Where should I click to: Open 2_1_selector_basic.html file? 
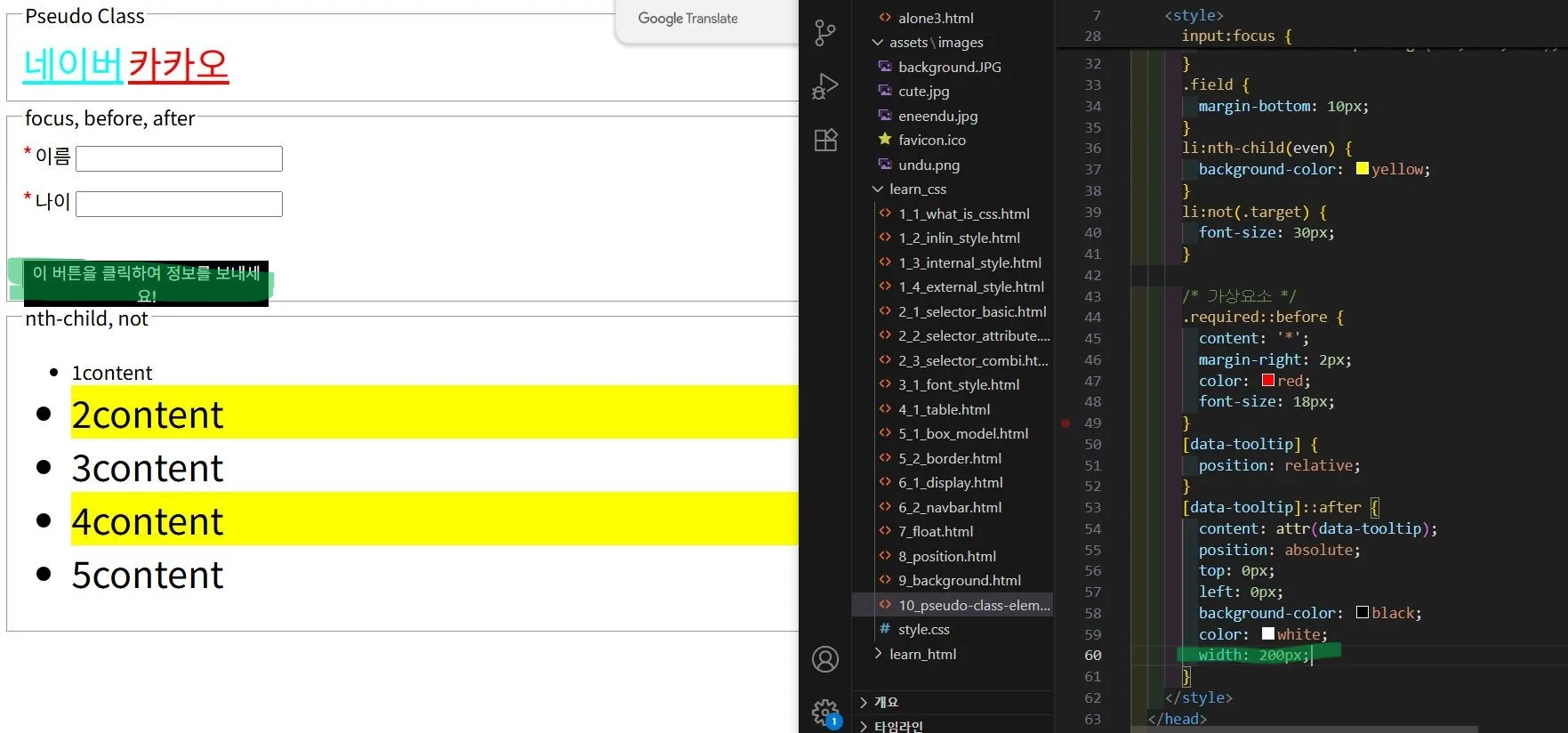972,311
